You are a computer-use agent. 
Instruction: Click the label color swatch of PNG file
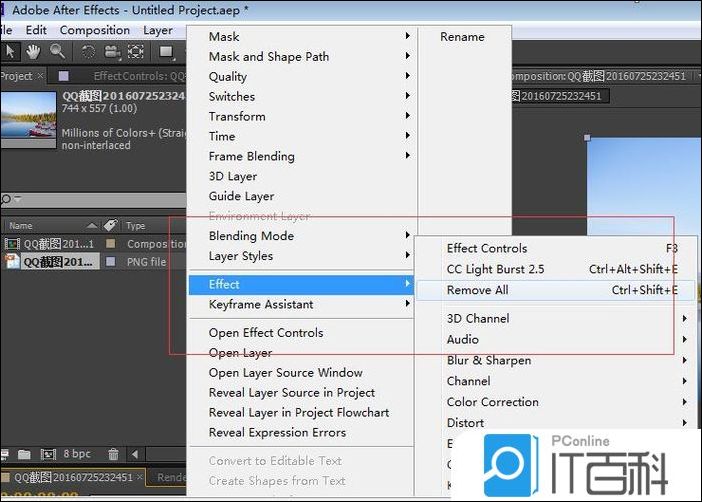[x=111, y=262]
